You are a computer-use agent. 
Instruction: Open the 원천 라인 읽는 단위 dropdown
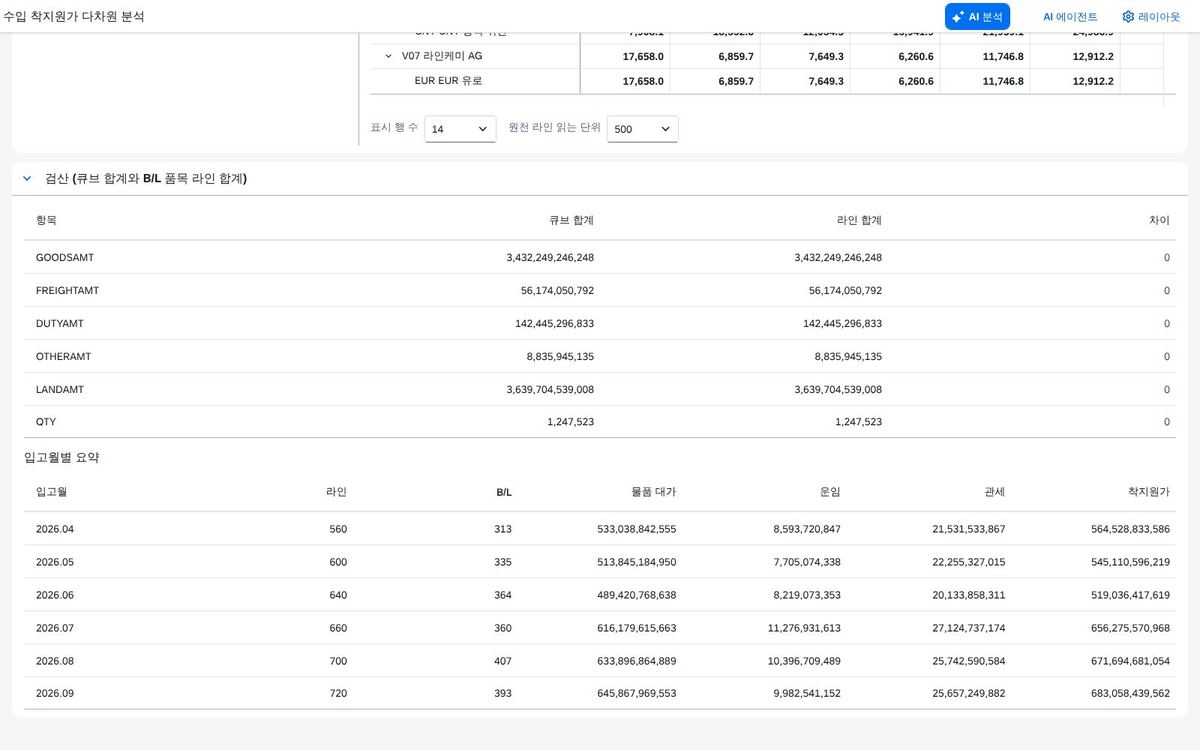pyautogui.click(x=642, y=129)
